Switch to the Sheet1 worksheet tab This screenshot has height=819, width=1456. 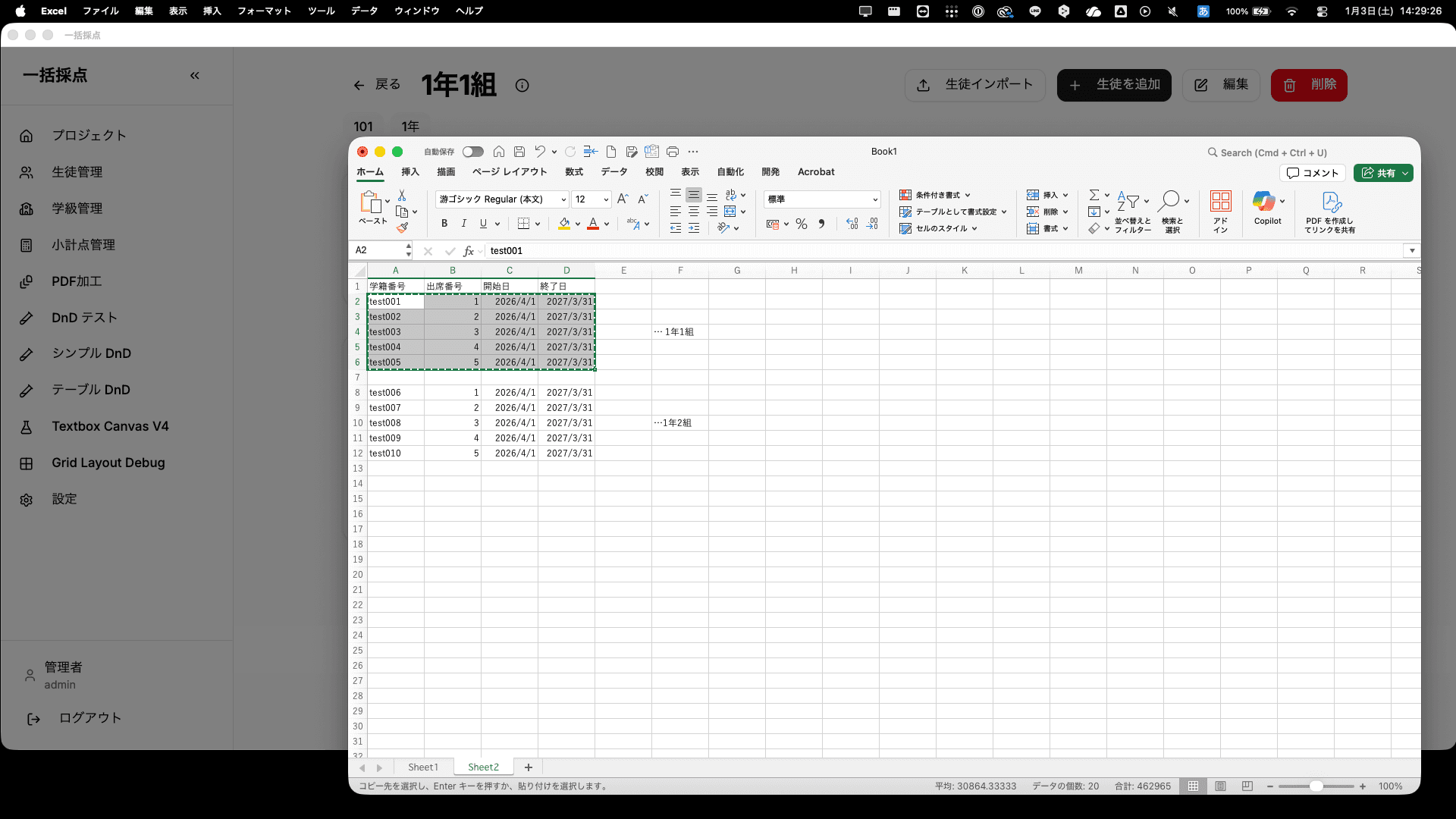coord(422,767)
